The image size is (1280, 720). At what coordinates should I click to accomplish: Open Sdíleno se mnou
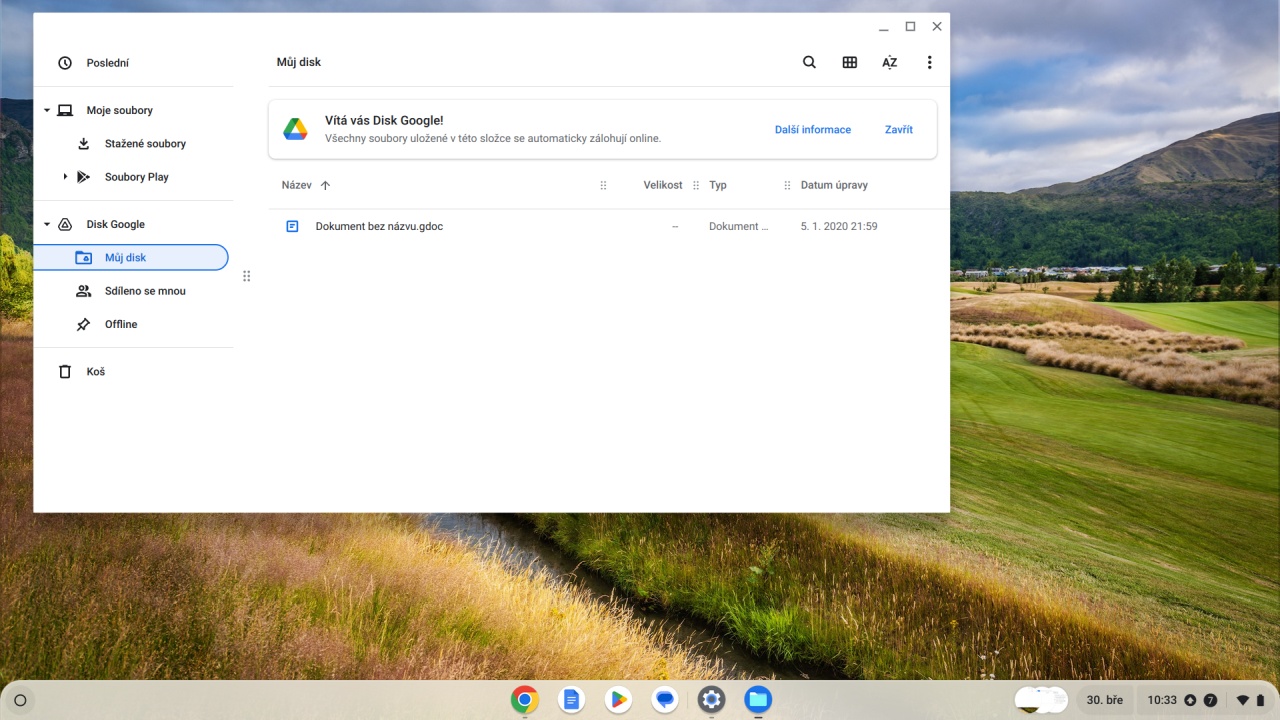click(131, 291)
